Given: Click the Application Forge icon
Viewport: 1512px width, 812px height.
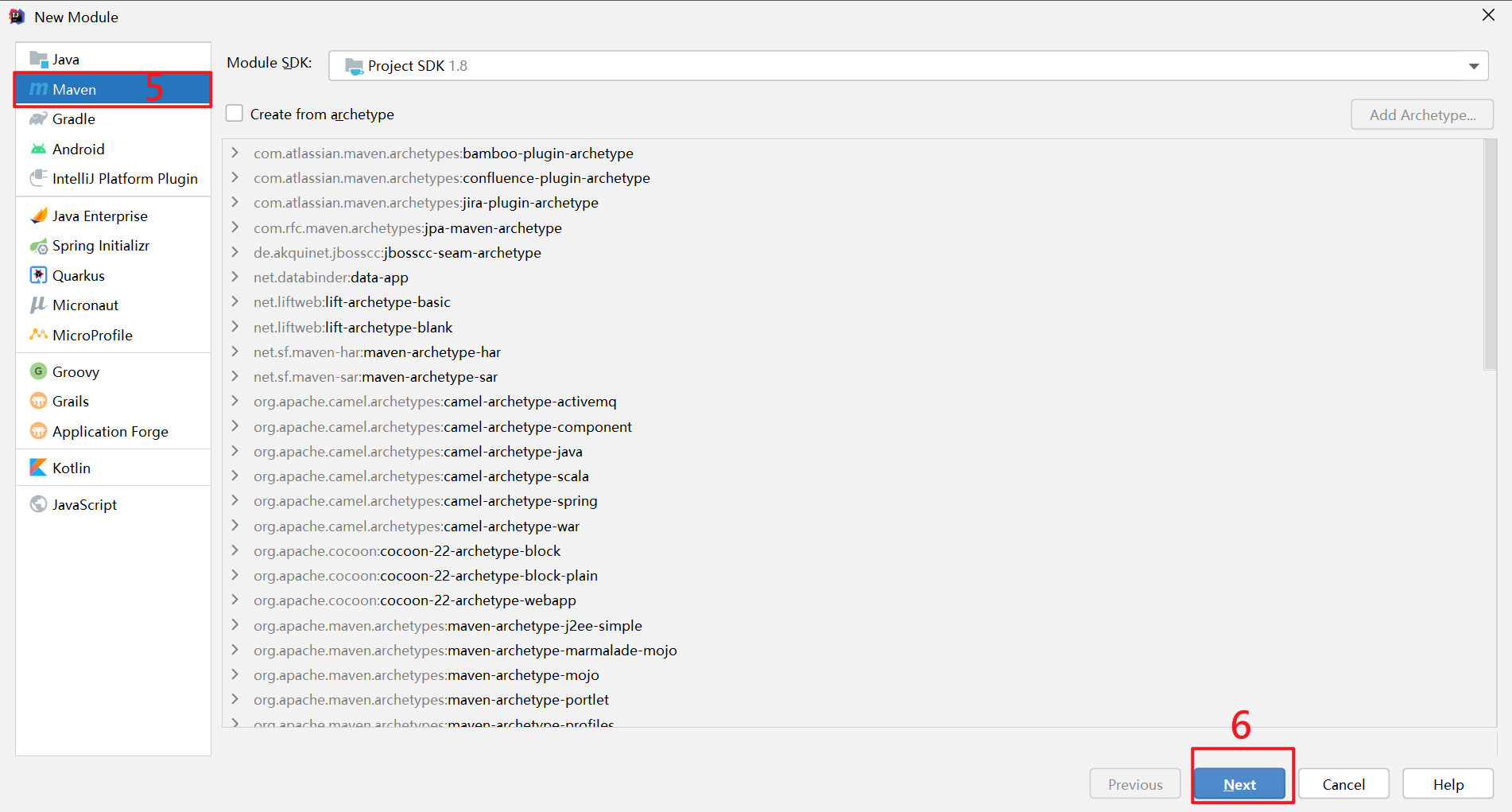Looking at the screenshot, I should 38,431.
